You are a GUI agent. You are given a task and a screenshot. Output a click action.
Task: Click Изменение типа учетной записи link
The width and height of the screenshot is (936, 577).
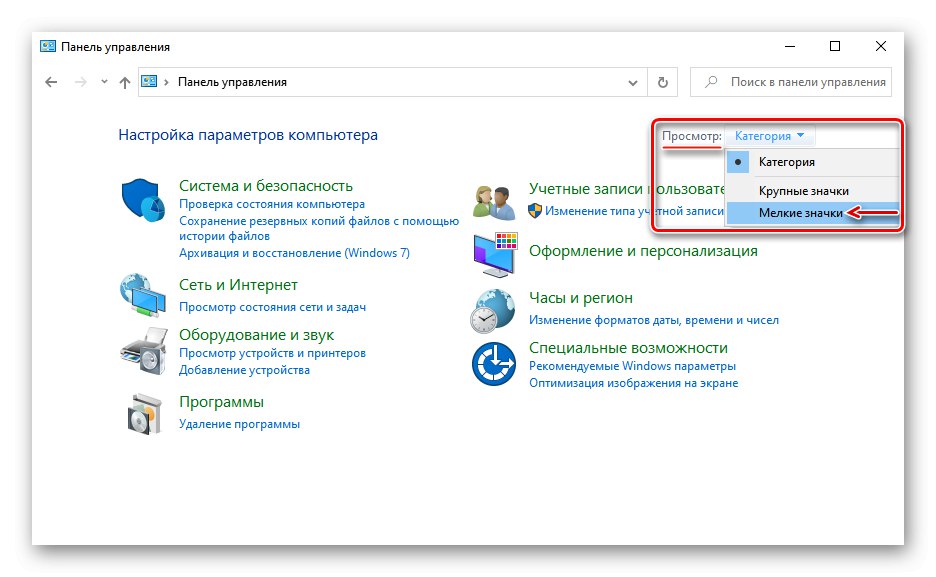[634, 211]
